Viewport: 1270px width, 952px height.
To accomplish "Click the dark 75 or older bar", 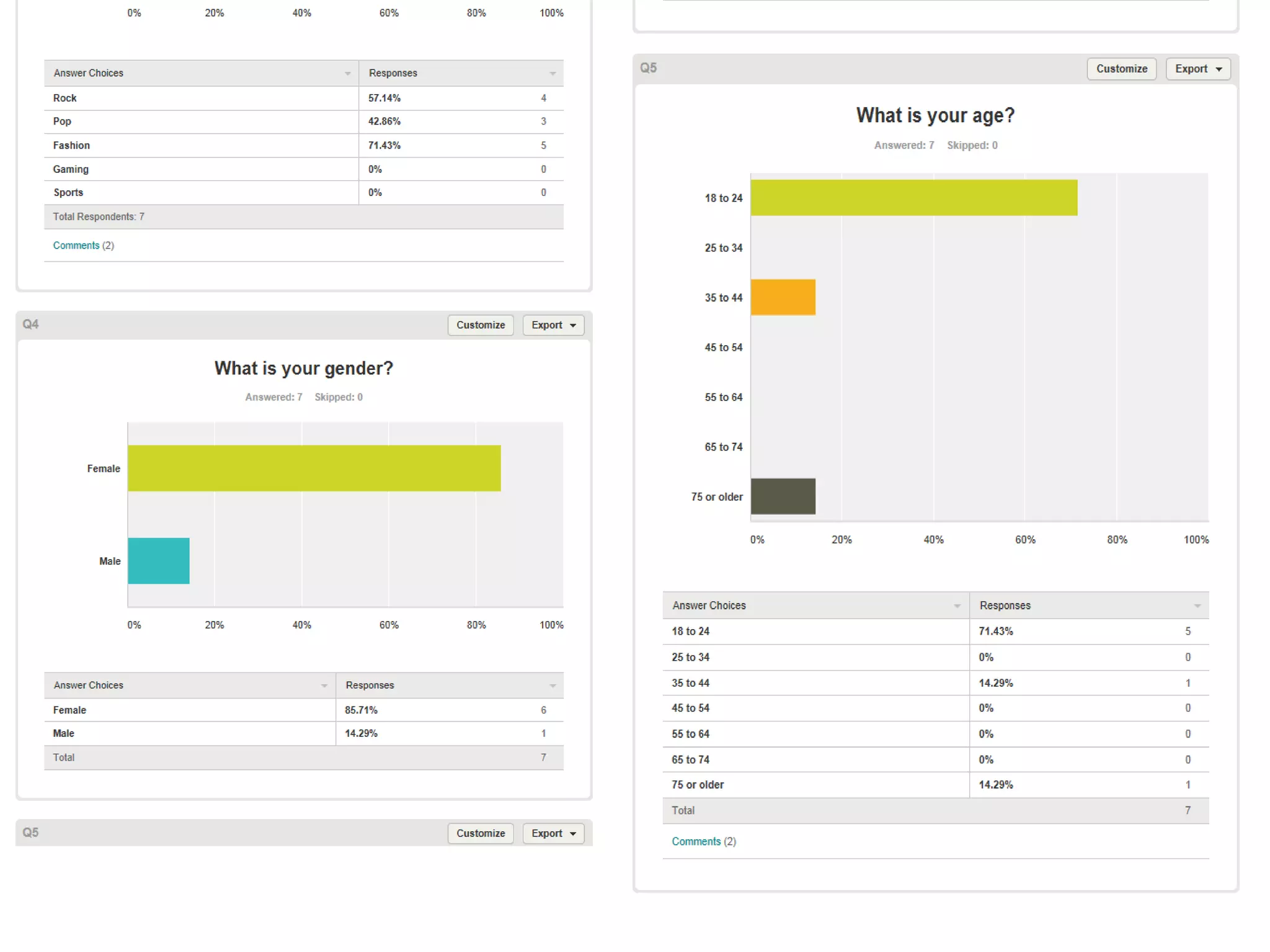I will (783, 496).
